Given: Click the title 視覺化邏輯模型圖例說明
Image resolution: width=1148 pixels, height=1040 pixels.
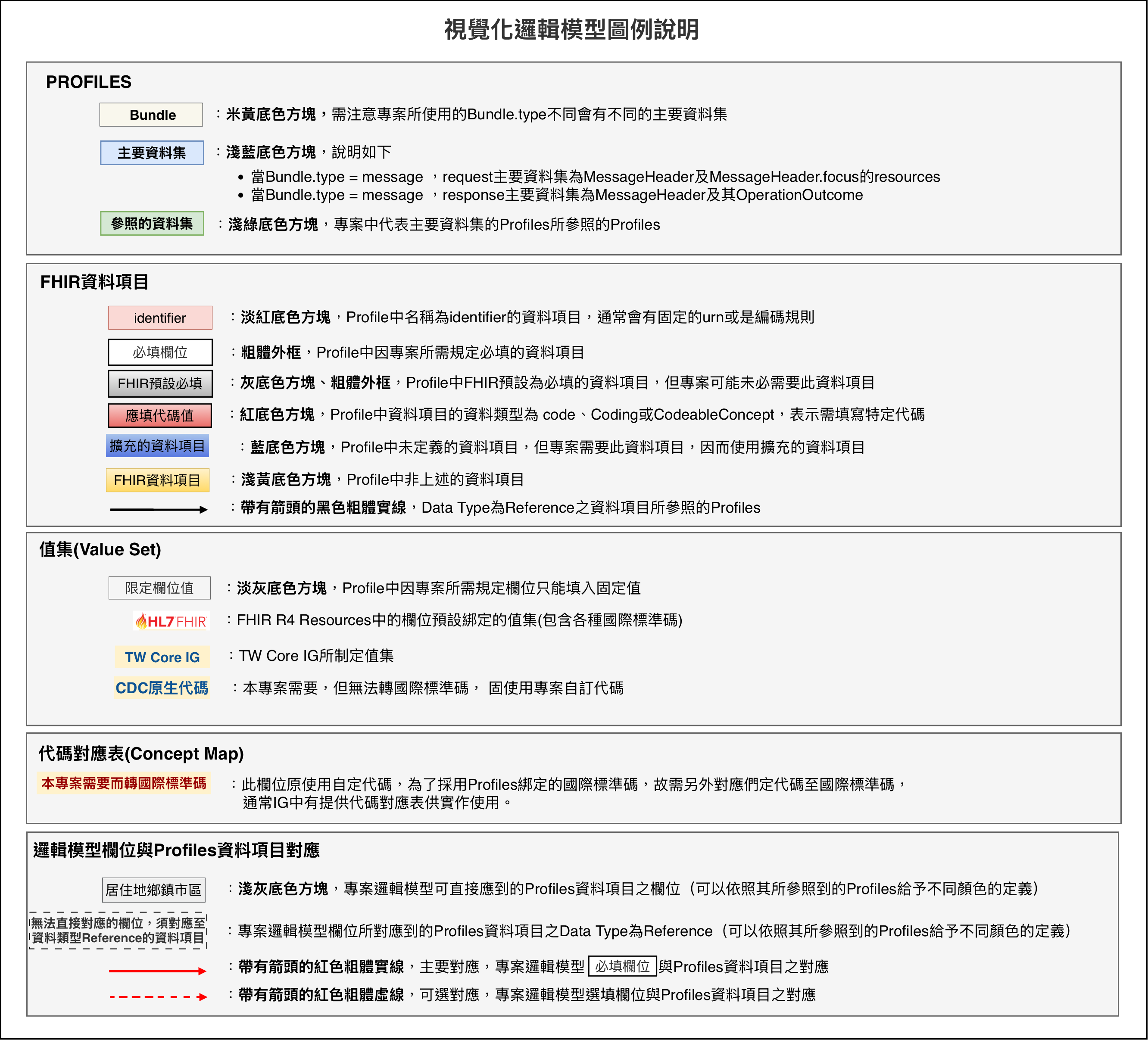Looking at the screenshot, I should (571, 30).
